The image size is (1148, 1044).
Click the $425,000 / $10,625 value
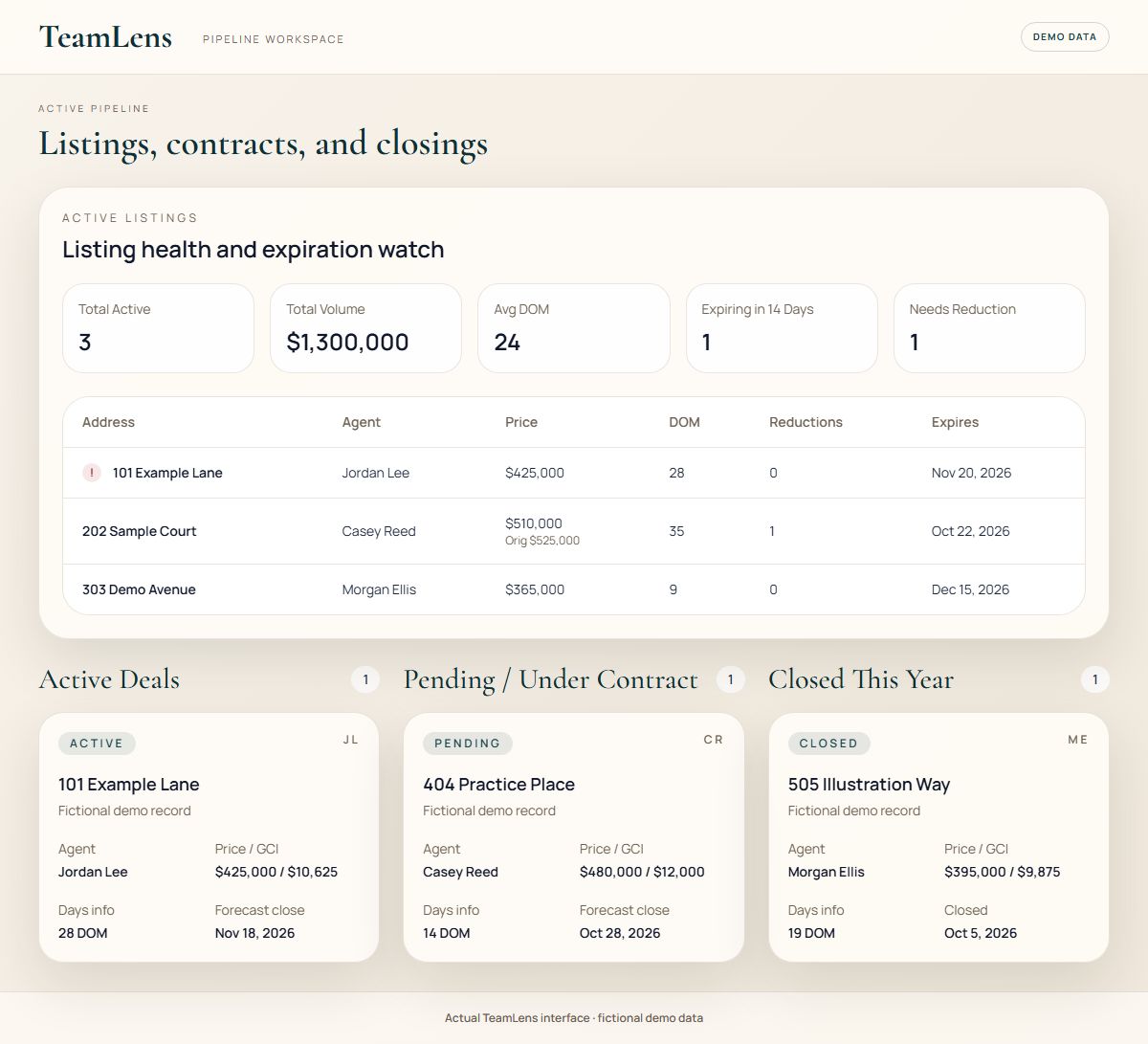(x=276, y=872)
